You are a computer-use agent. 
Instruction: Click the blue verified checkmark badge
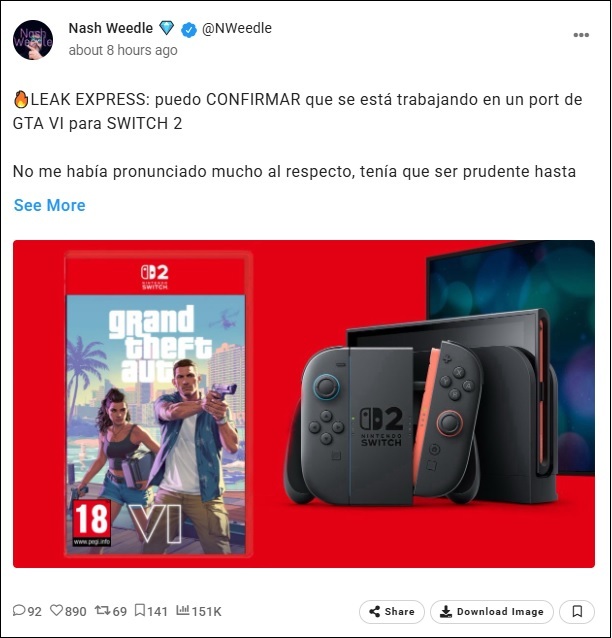tap(188, 29)
